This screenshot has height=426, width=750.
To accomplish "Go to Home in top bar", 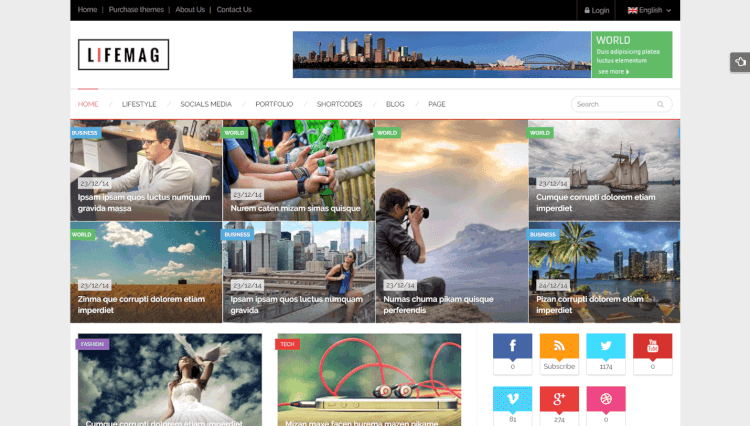I will pos(87,10).
